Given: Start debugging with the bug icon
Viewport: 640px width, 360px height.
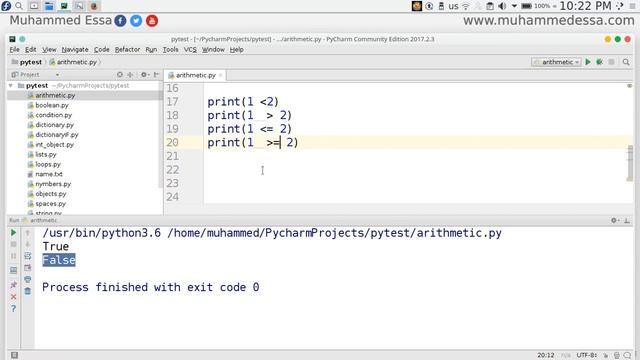Looking at the screenshot, I should click(600, 62).
